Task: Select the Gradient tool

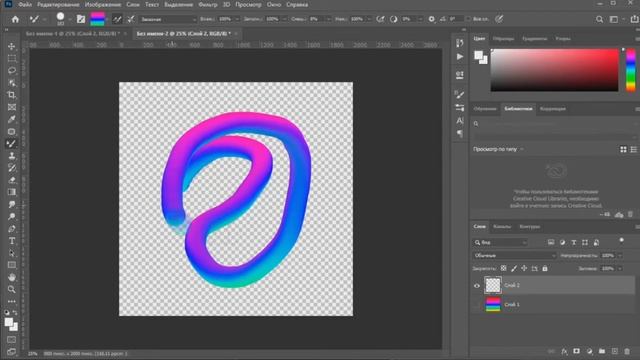Action: pyautogui.click(x=11, y=192)
